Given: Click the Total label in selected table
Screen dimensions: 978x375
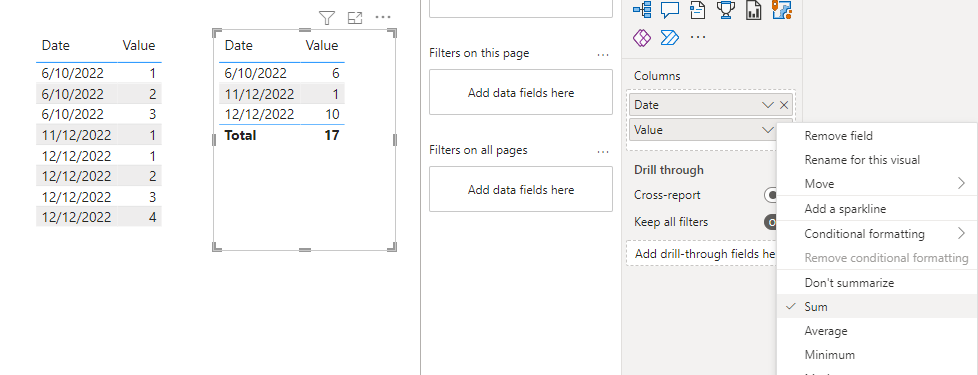Looking at the screenshot, I should 240,135.
